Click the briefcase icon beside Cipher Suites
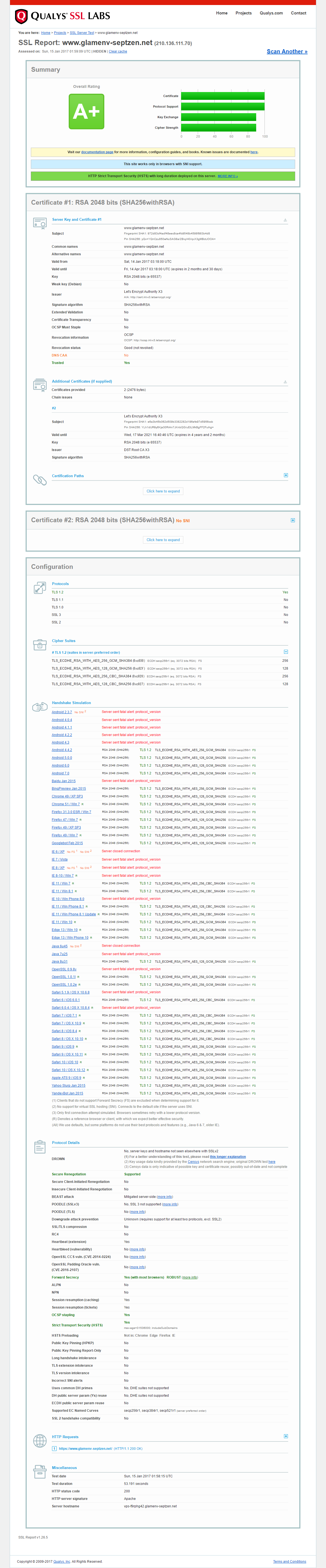The image size is (326, 1568). tap(39, 644)
